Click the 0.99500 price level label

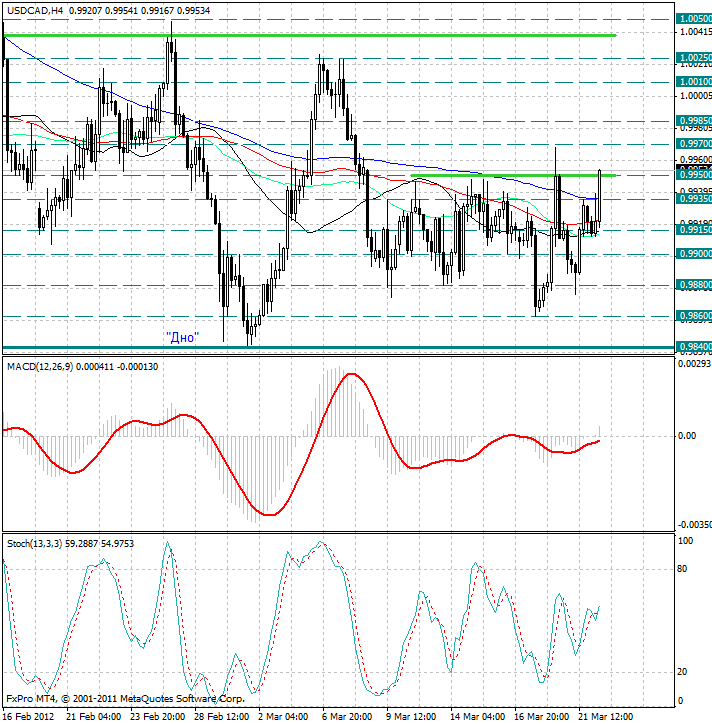pyautogui.click(x=694, y=175)
